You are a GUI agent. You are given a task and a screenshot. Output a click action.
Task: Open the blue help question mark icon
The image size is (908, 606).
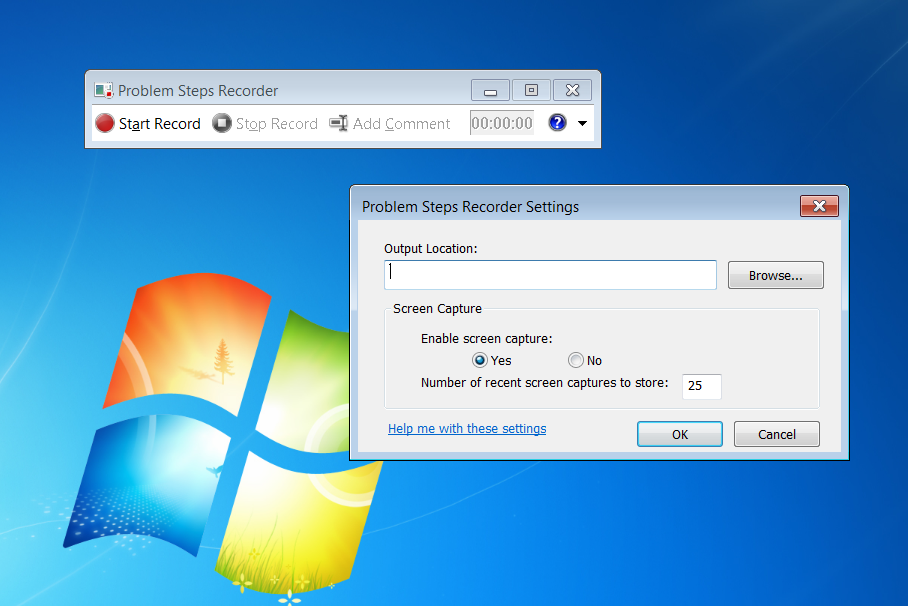pos(557,123)
